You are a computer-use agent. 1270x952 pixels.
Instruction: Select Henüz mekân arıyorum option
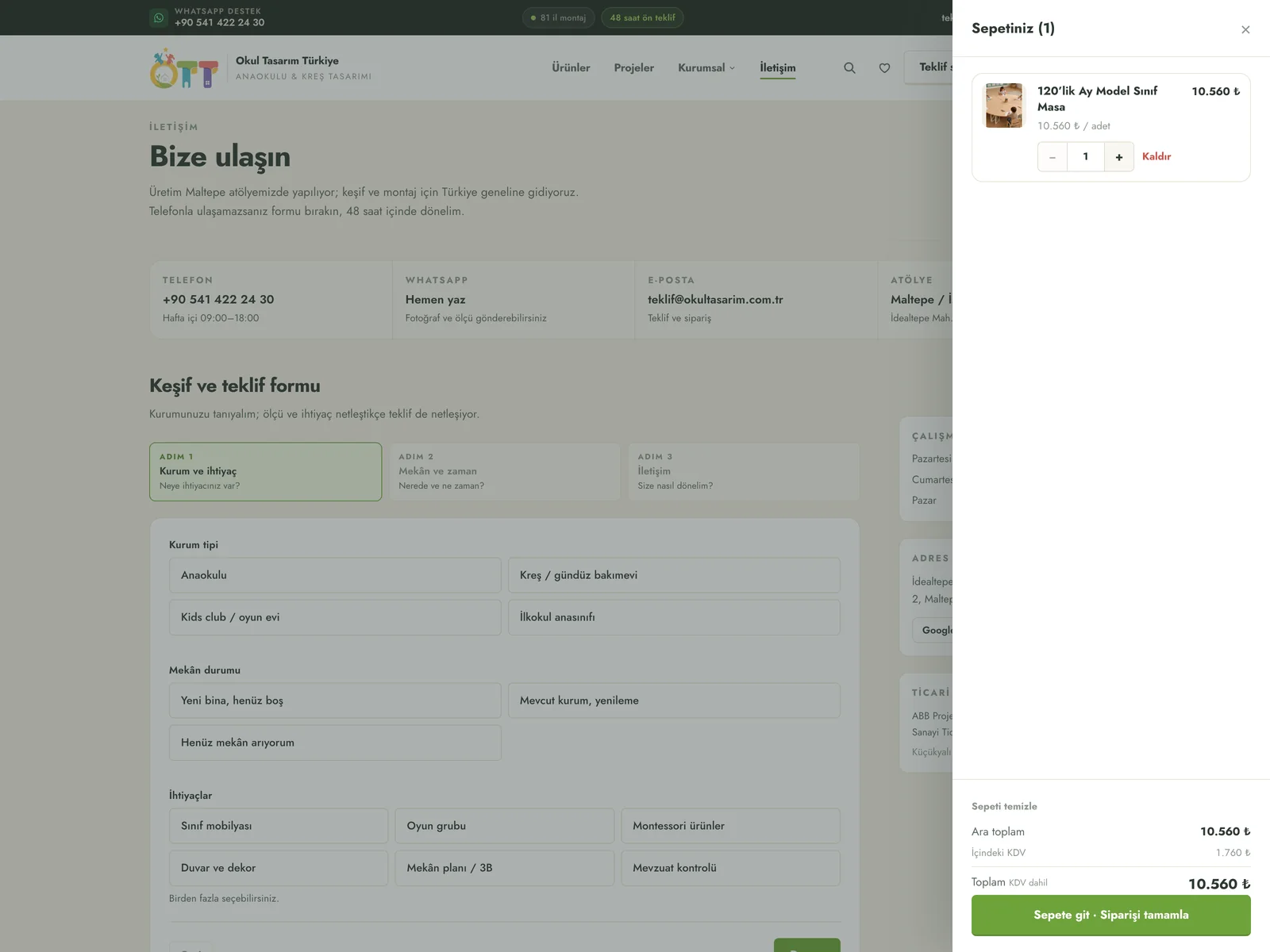pyautogui.click(x=335, y=743)
